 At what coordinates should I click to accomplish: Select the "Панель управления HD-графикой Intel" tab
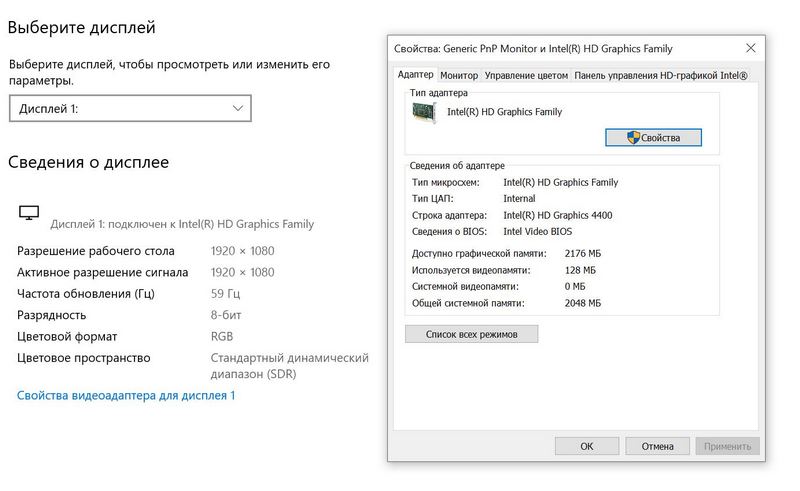pos(661,75)
